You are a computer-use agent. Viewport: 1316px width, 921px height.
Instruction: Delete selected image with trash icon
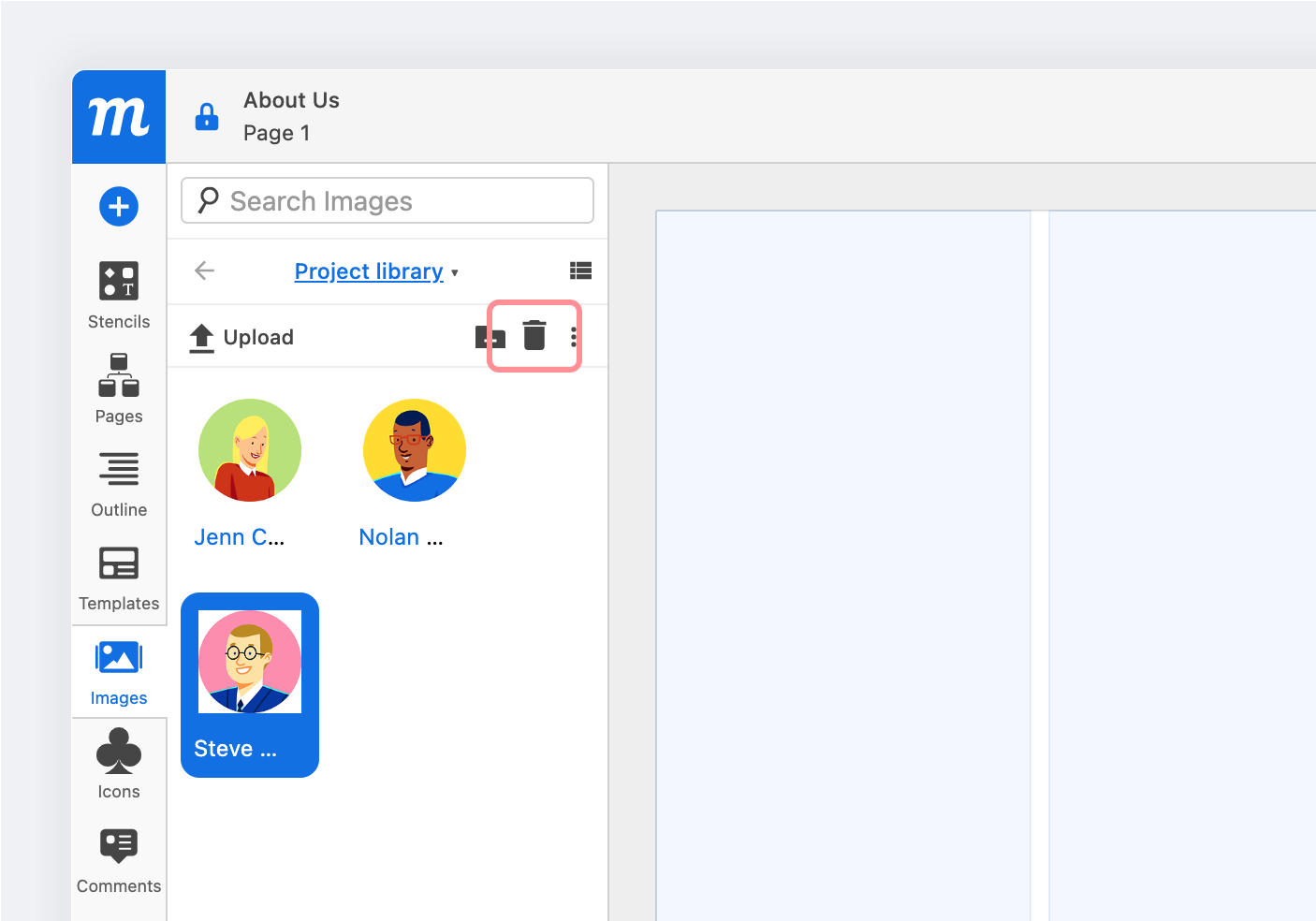click(534, 335)
